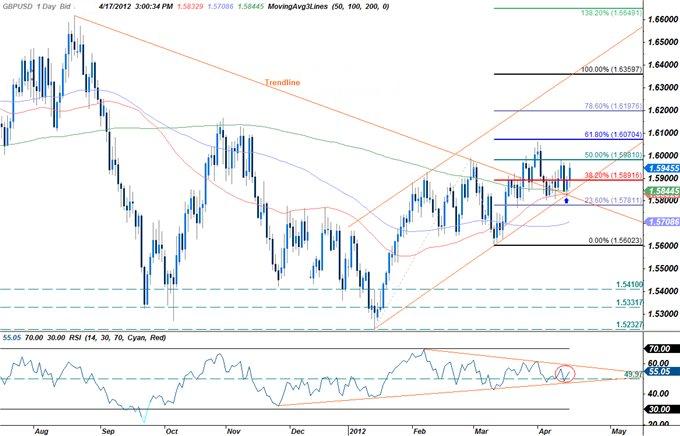Image resolution: width=680 pixels, height=436 pixels.
Task: Select the 50.00% (1.59810) Fibonacci label
Action: point(612,155)
